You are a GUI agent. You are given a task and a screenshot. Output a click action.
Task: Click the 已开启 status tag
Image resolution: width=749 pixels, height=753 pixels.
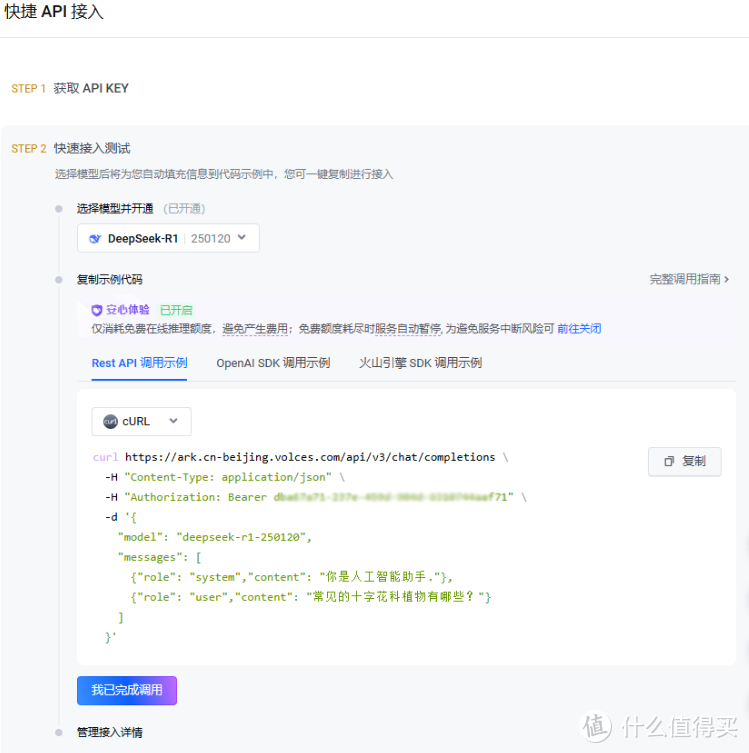coord(176,310)
